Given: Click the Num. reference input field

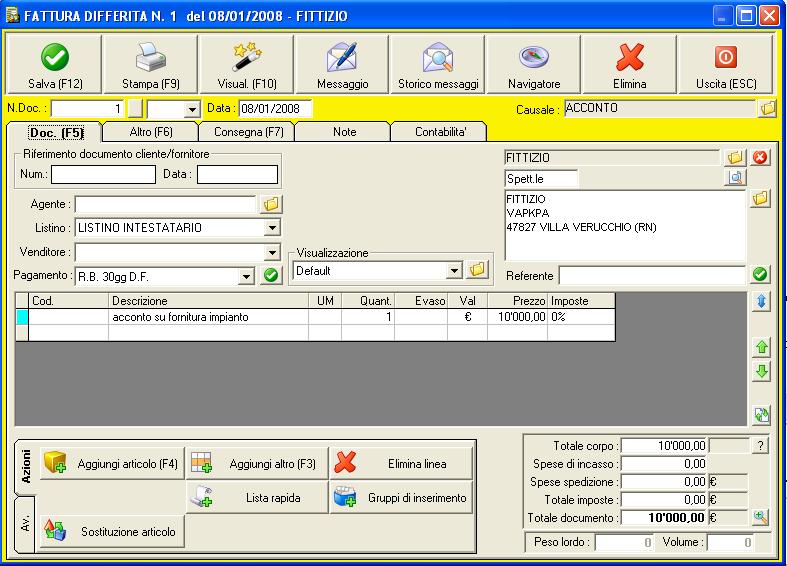Looking at the screenshot, I should coord(103,175).
